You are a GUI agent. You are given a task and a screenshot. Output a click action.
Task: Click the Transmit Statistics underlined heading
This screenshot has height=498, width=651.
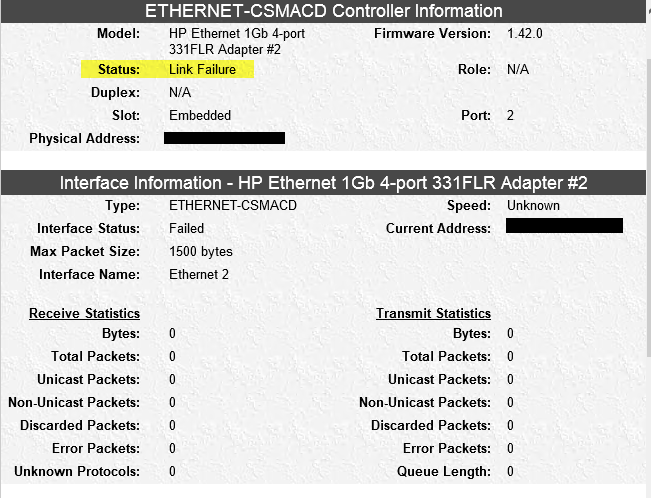click(x=433, y=313)
